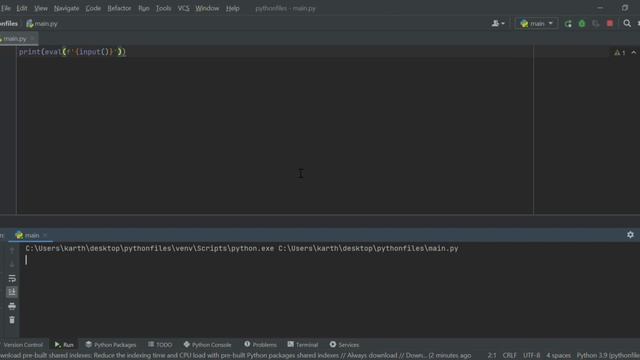Open the user account dropdown
Screen dimensions: 640x360
pyautogui.click(x=498, y=24)
